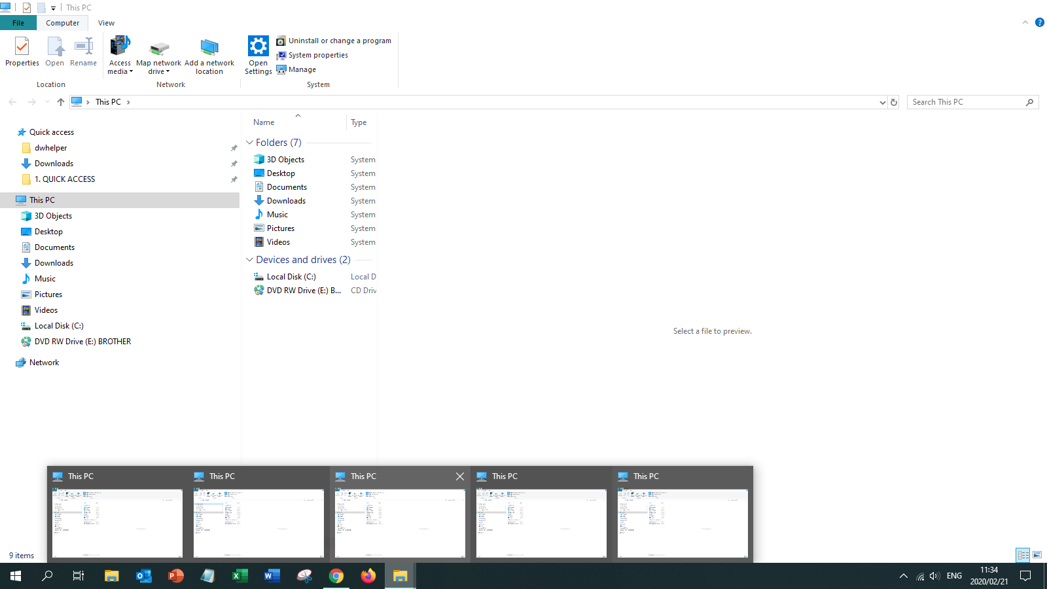
Task: Select 3D Objects in the file list
Action: (x=285, y=160)
